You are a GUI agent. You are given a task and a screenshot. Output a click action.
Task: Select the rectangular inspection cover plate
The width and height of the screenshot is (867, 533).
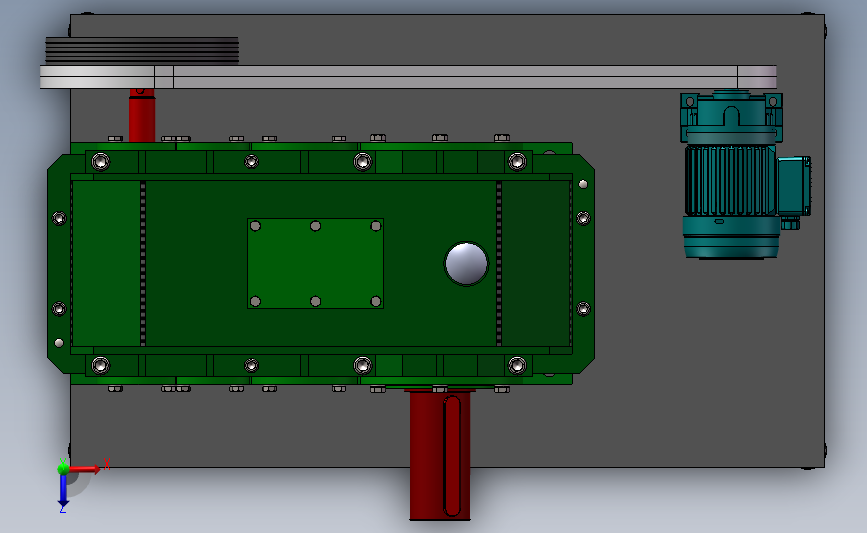(316, 263)
